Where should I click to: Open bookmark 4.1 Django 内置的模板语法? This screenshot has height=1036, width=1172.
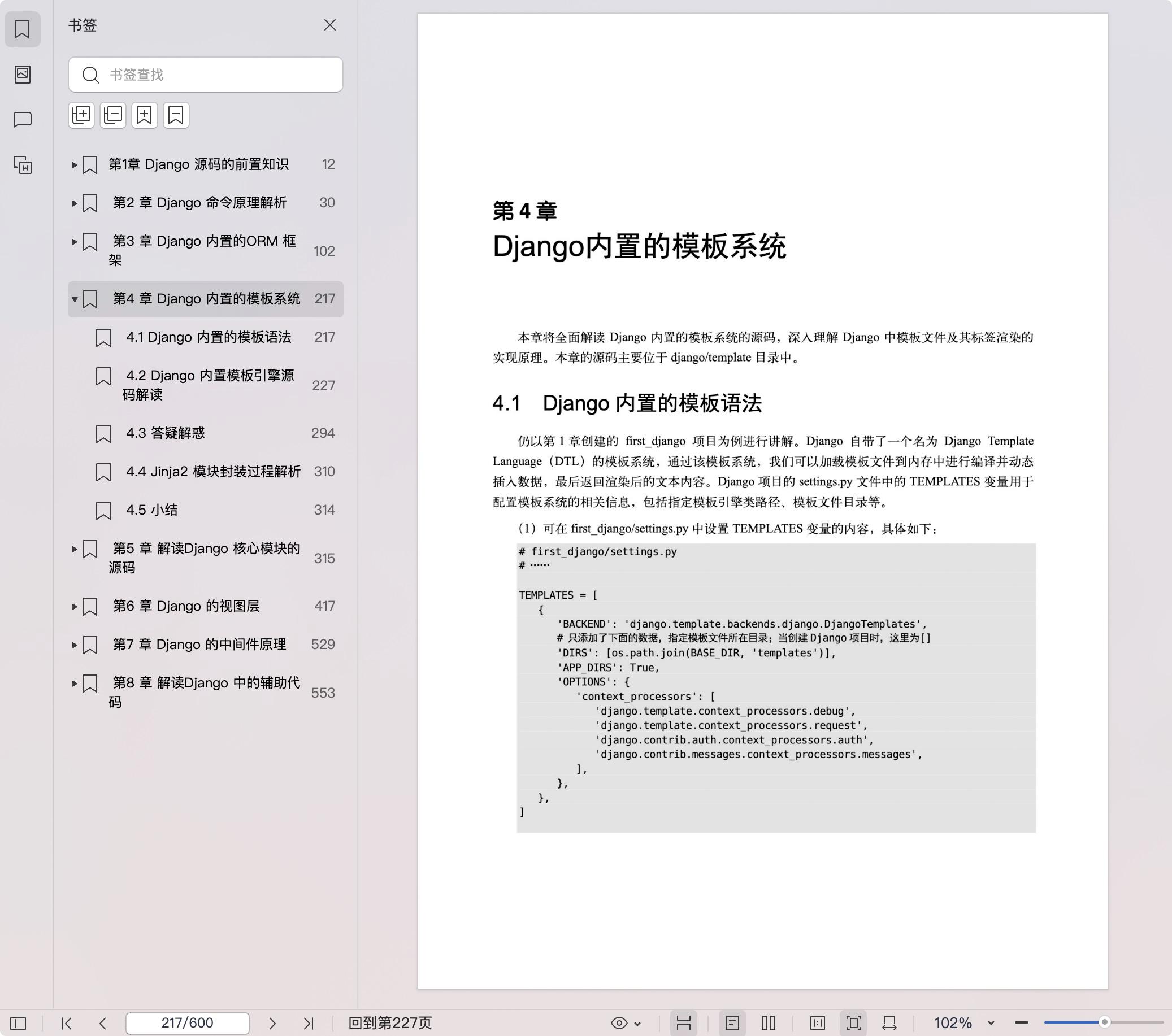point(209,337)
